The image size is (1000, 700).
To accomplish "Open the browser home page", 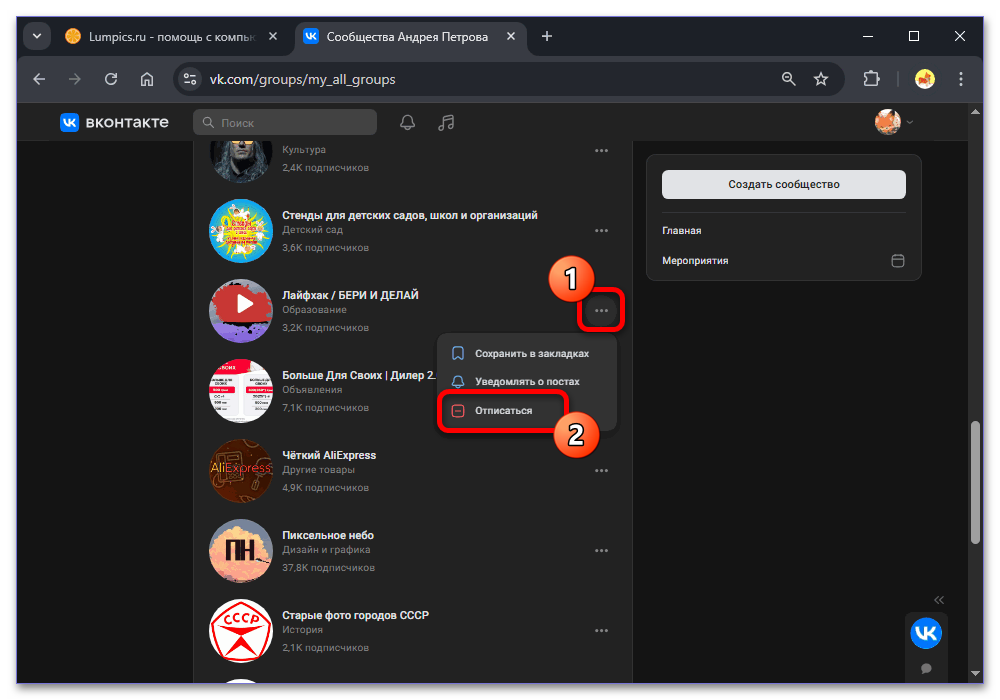I will click(x=147, y=79).
